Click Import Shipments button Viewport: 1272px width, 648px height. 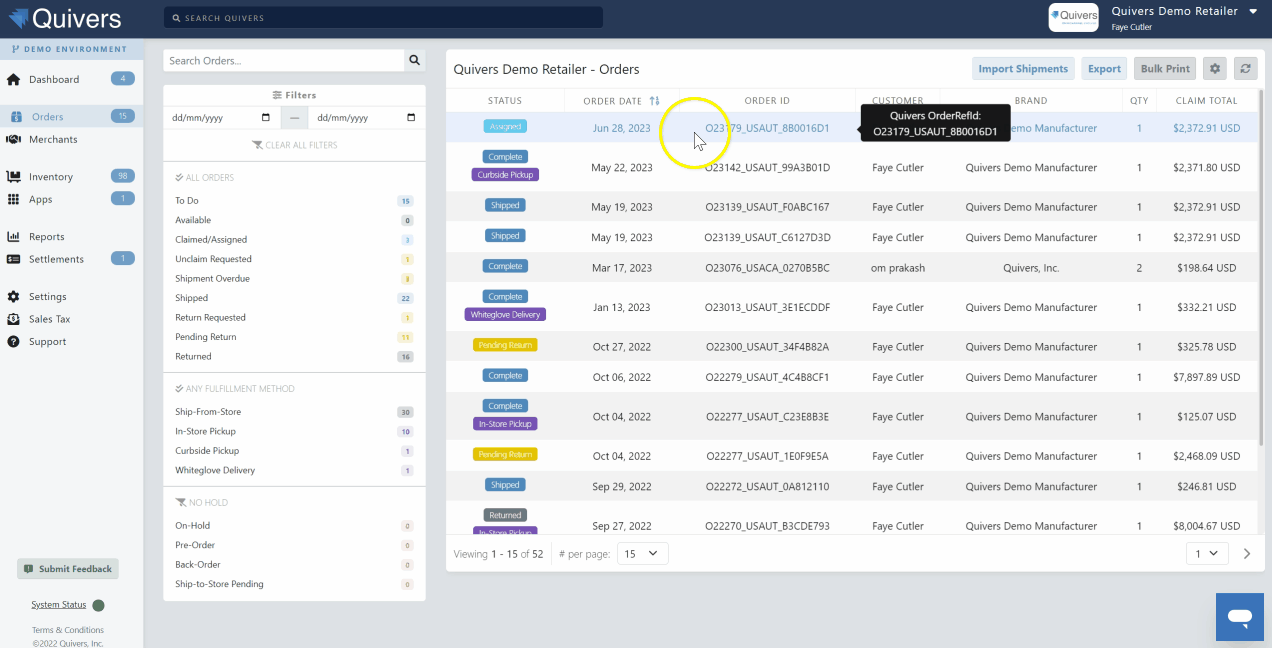(1023, 68)
